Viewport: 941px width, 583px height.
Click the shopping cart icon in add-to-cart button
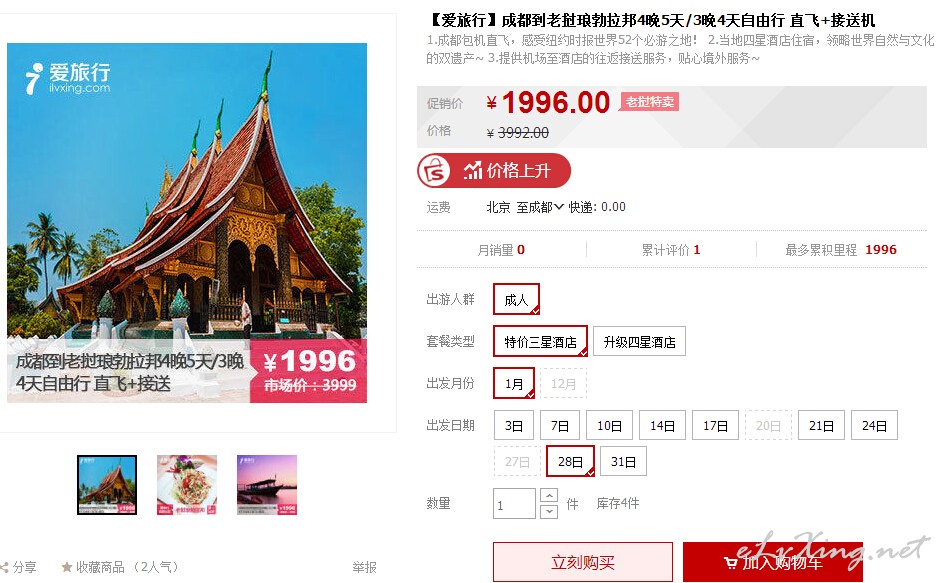[x=730, y=563]
